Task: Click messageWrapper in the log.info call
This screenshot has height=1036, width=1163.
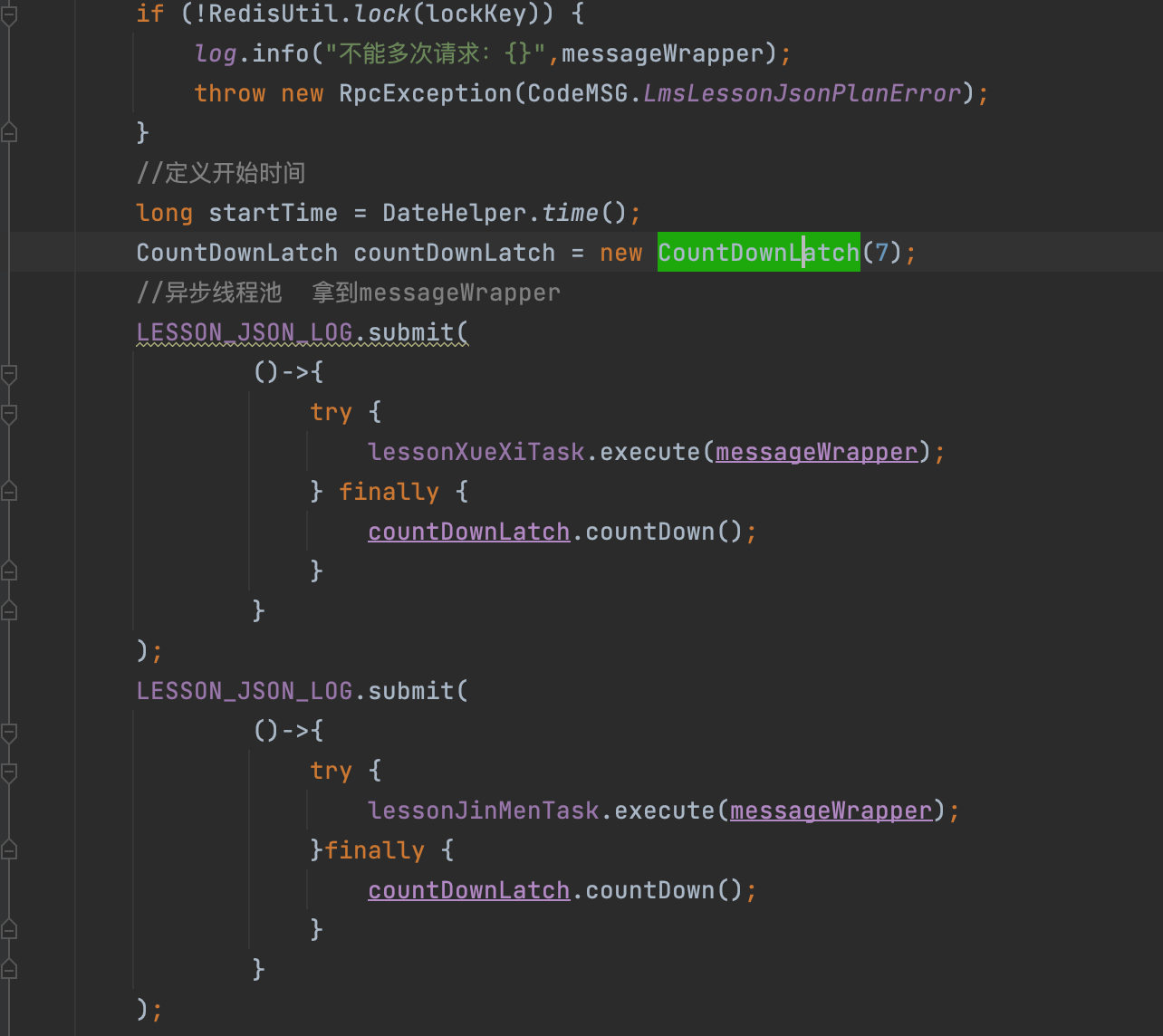Action: tap(663, 53)
